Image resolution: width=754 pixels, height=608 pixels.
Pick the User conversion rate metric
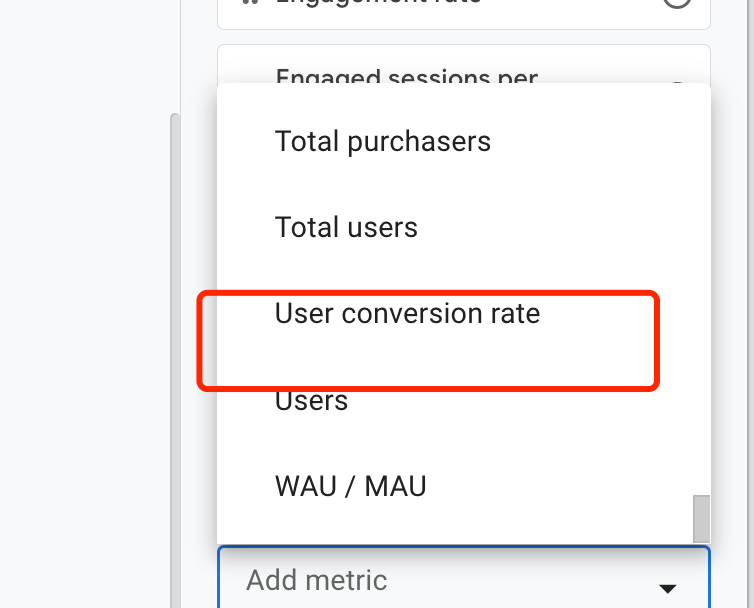coord(407,314)
